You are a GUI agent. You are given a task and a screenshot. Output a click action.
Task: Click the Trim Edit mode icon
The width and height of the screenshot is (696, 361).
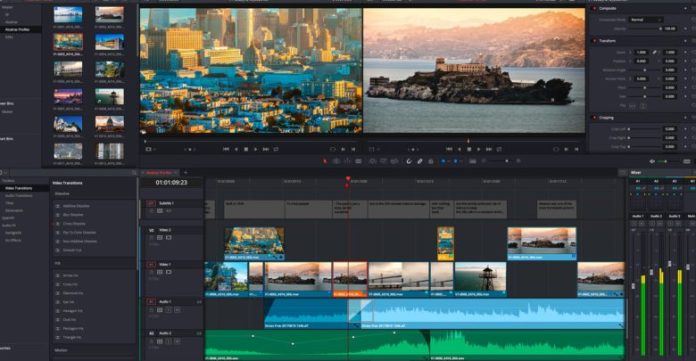336,161
